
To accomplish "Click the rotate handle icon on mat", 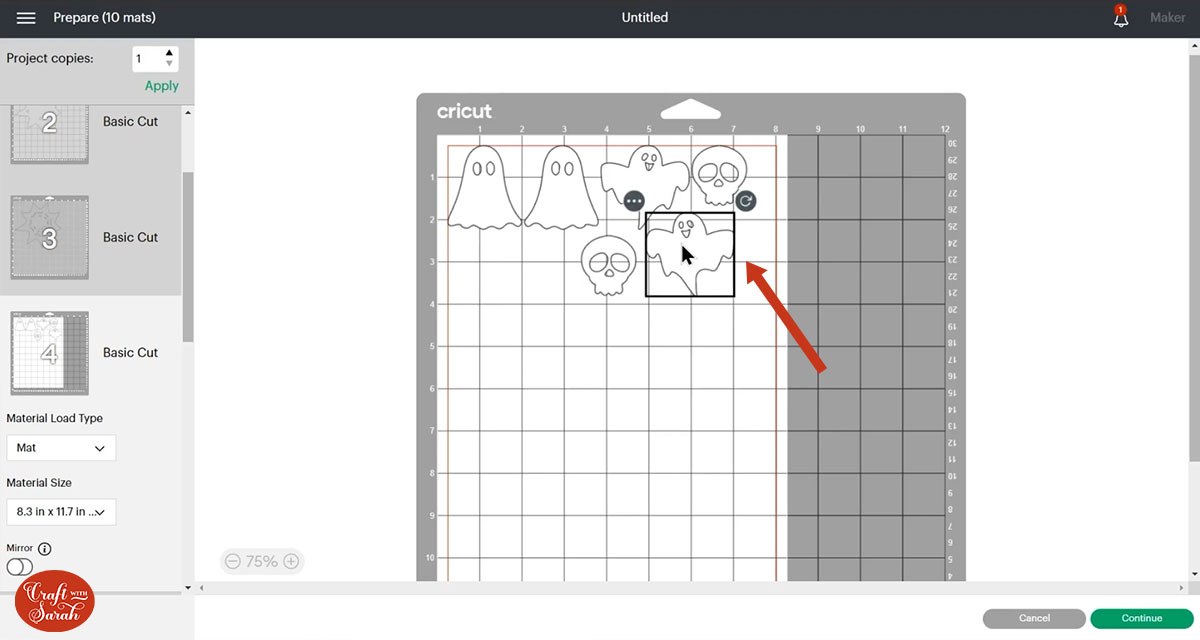I will (x=746, y=201).
